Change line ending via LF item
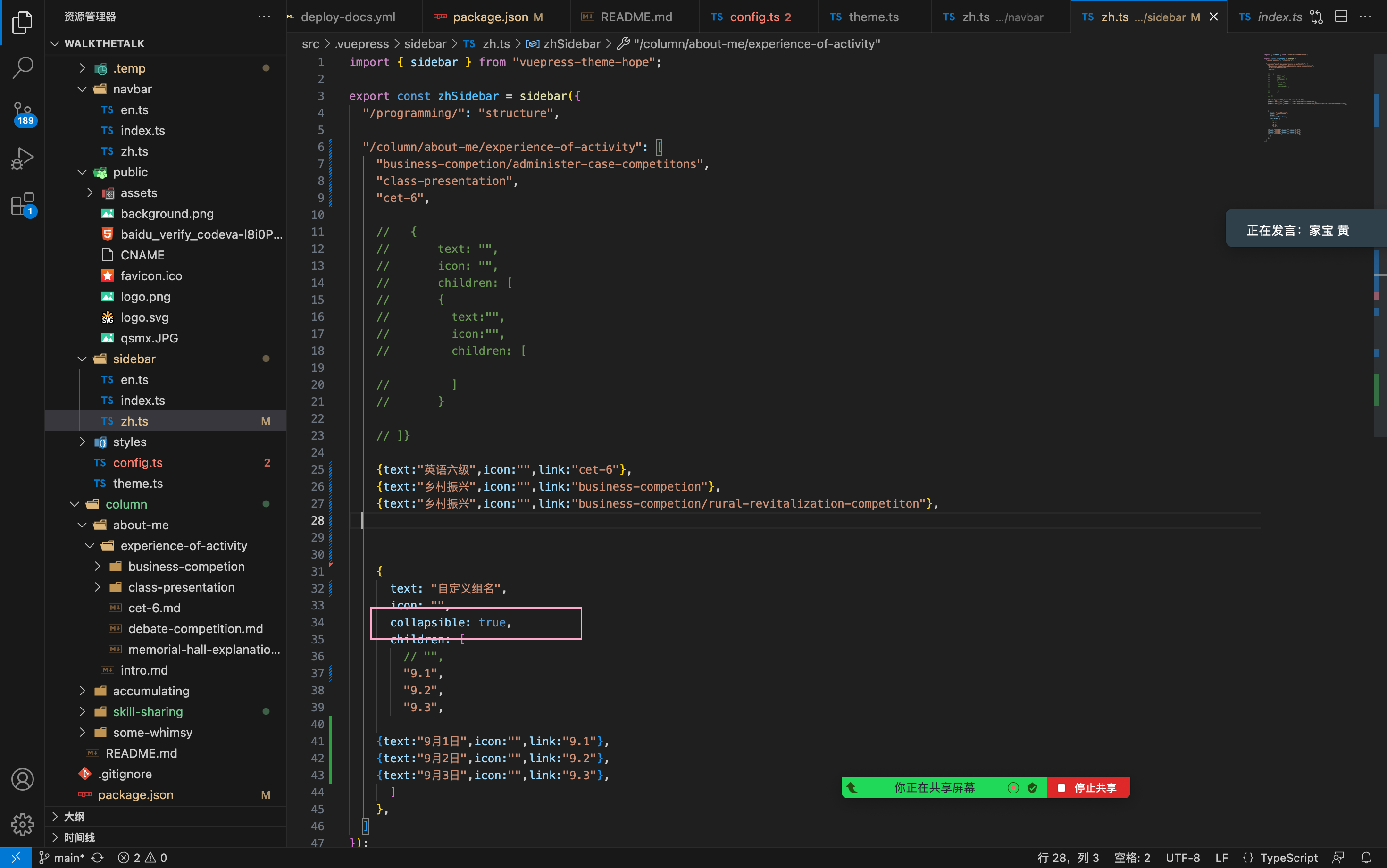The width and height of the screenshot is (1387, 868). pyautogui.click(x=1222, y=858)
